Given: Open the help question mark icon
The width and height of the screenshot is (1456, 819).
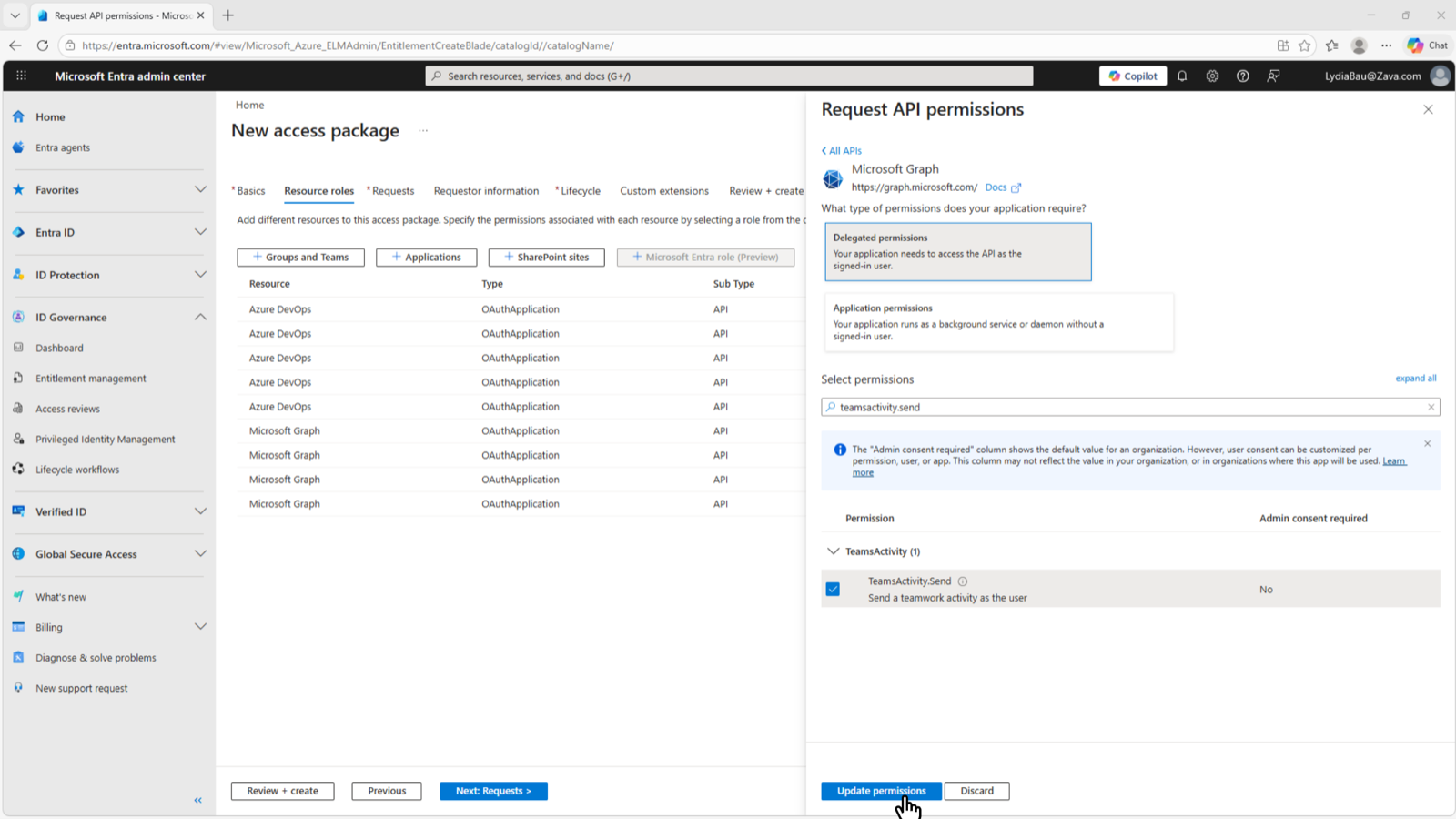Looking at the screenshot, I should click(x=1243, y=76).
